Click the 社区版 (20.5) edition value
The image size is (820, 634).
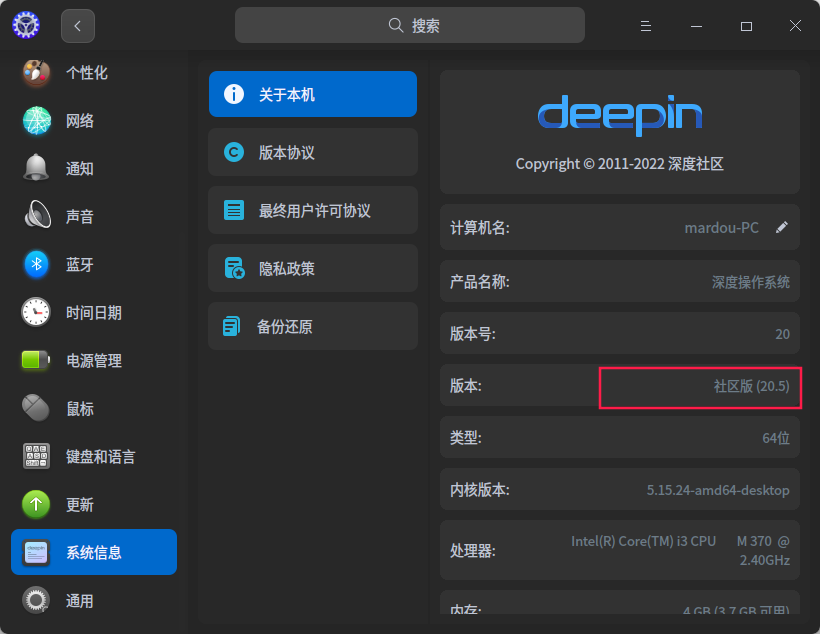click(751, 386)
